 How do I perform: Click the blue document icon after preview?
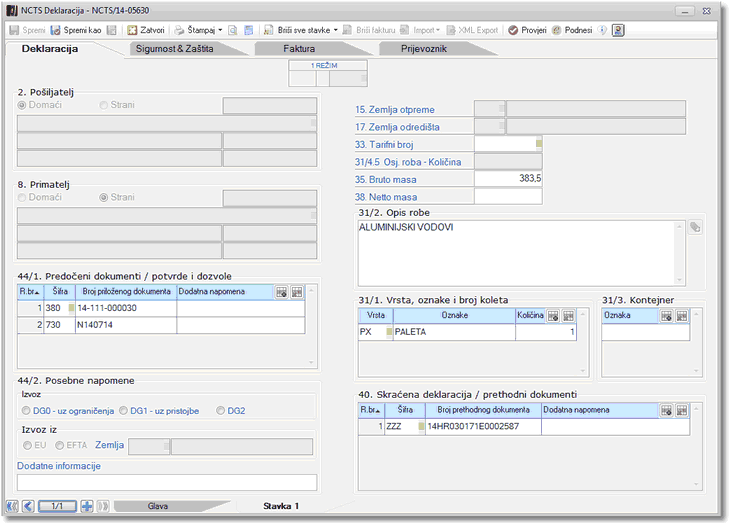249,30
